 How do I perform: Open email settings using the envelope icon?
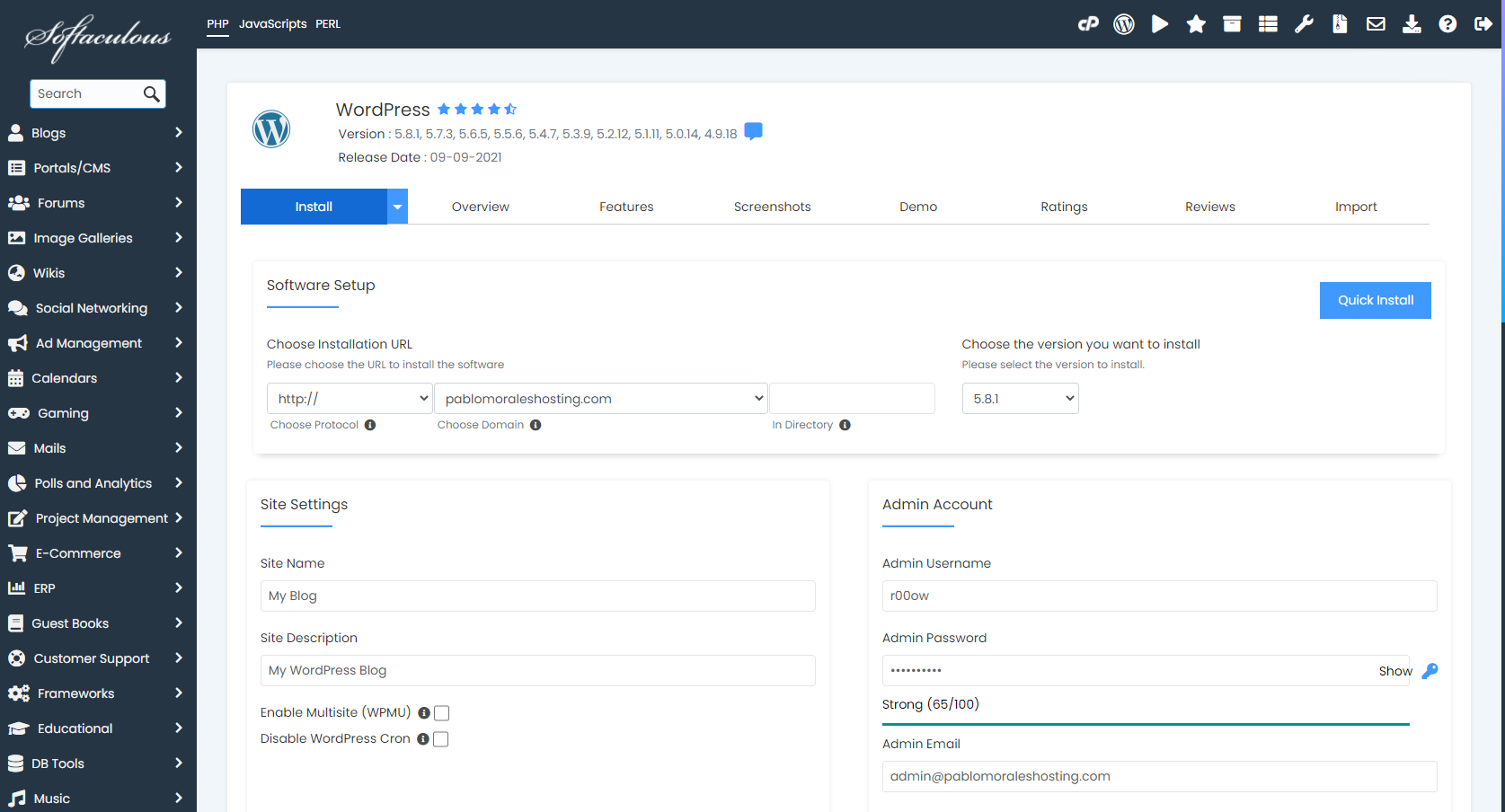point(1376,23)
